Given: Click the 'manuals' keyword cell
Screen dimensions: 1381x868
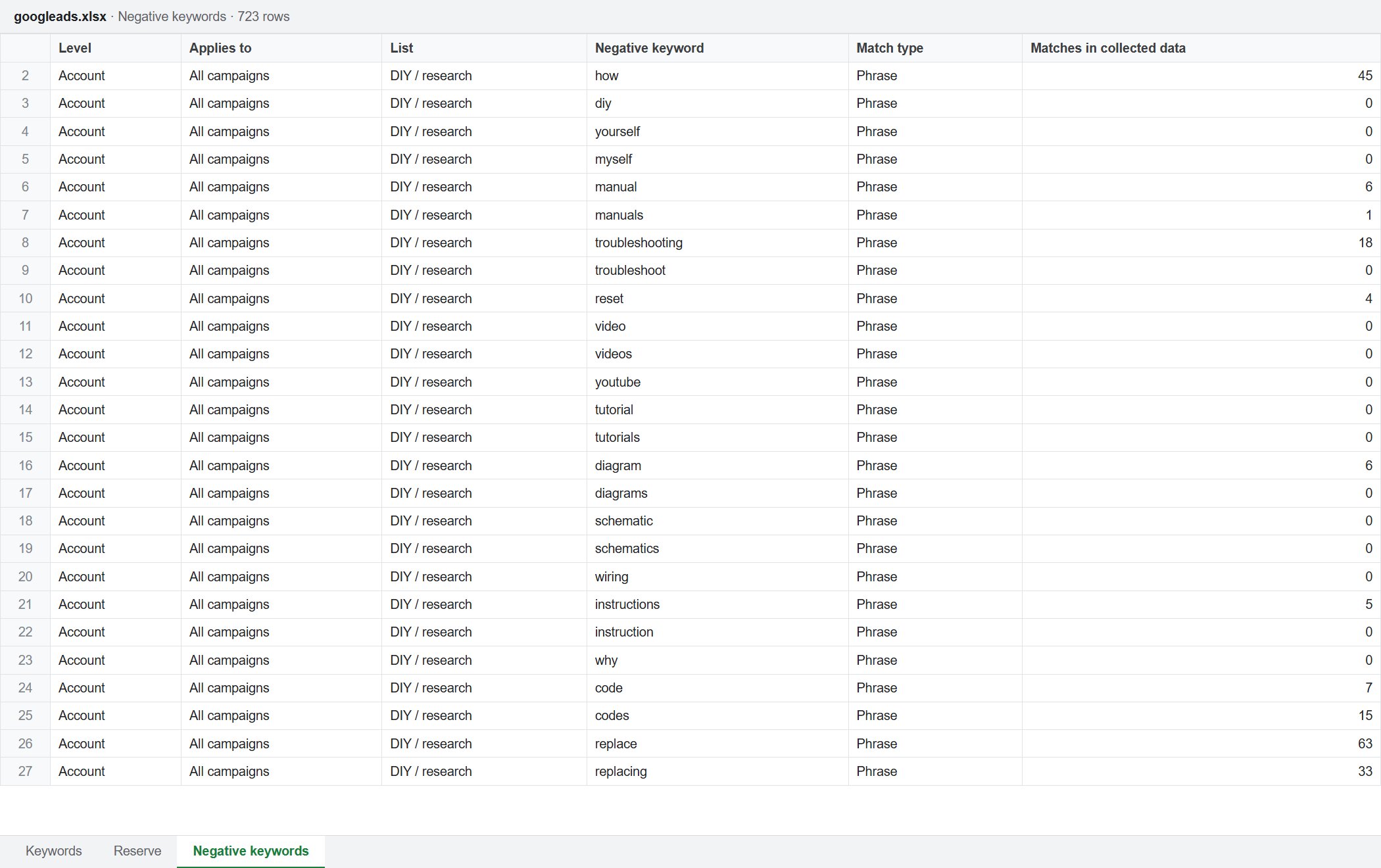Looking at the screenshot, I should (x=717, y=215).
